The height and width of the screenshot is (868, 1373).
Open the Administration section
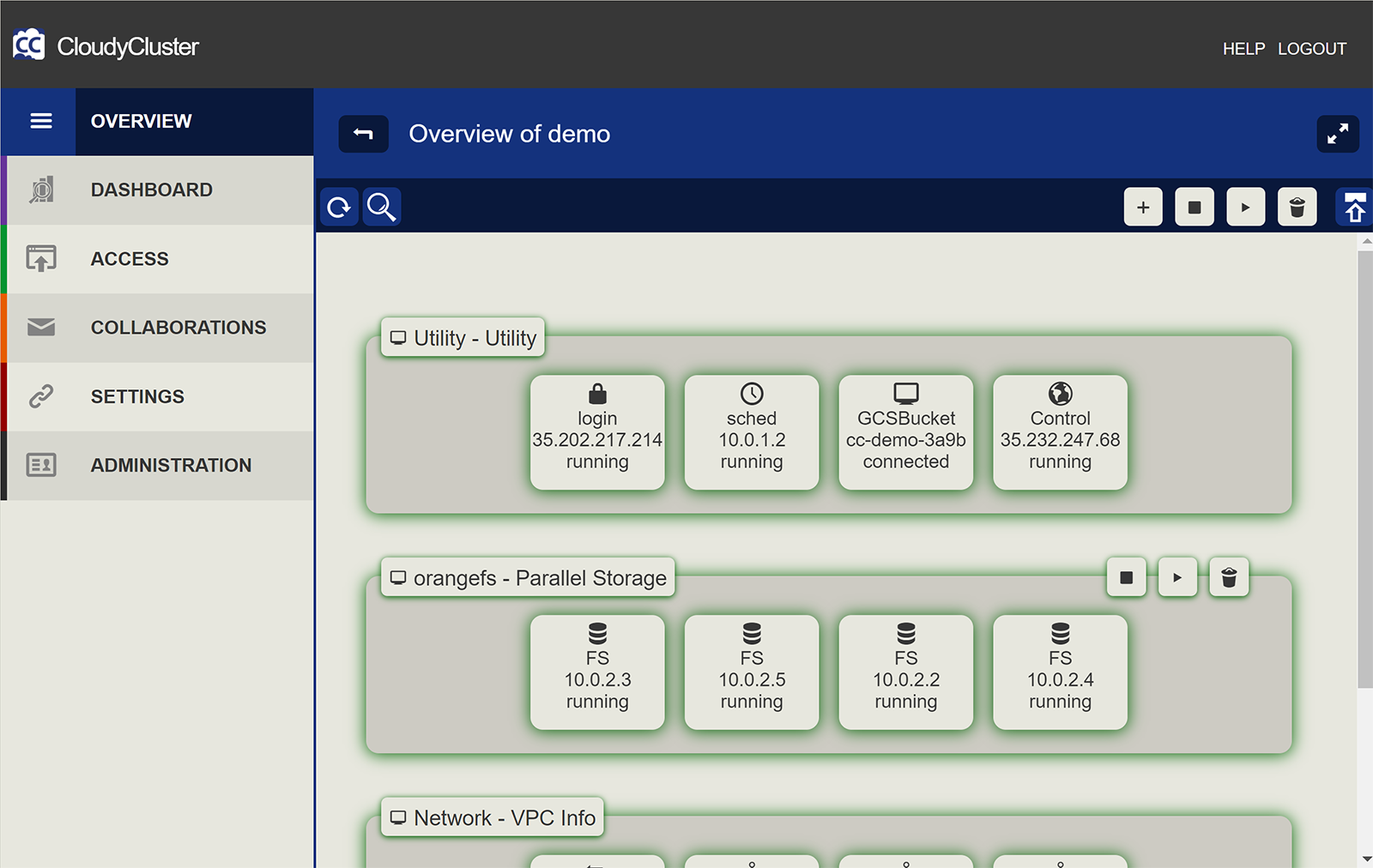(156, 465)
